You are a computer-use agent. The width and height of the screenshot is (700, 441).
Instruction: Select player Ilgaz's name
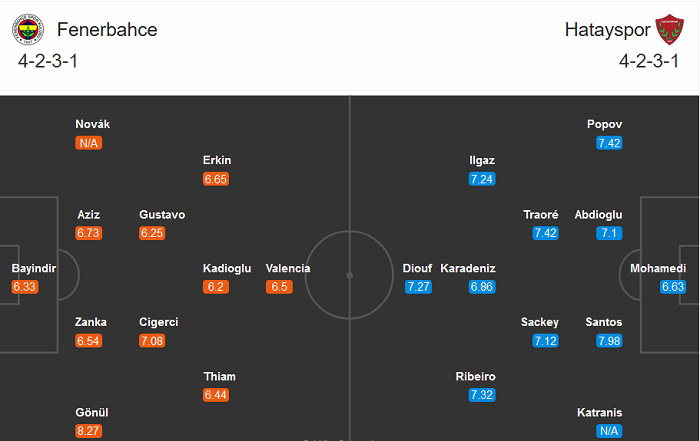click(482, 160)
